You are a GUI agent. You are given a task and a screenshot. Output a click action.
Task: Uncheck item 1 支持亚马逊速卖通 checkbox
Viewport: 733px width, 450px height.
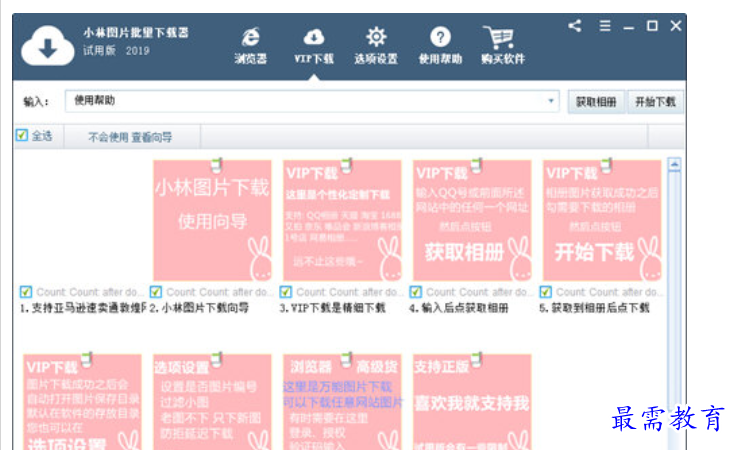(26, 292)
